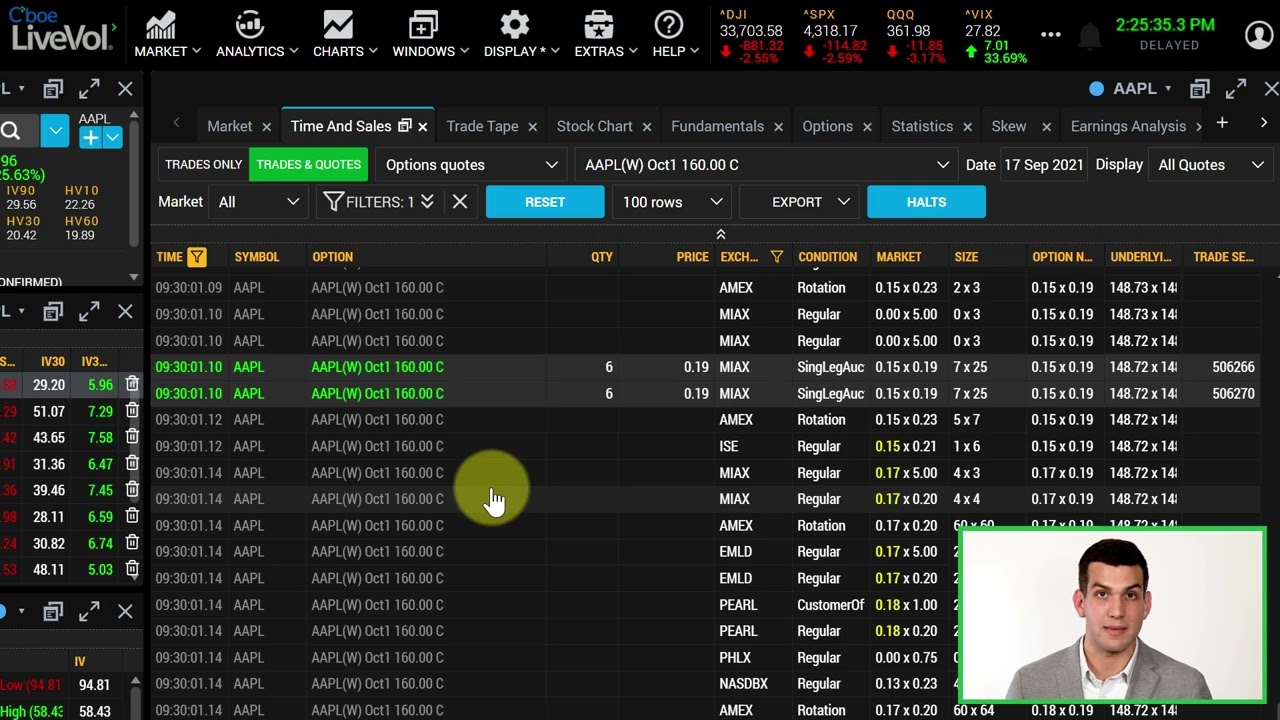This screenshot has width=1280, height=720.
Task: Switch to the Trade Tape tab
Action: 482,126
